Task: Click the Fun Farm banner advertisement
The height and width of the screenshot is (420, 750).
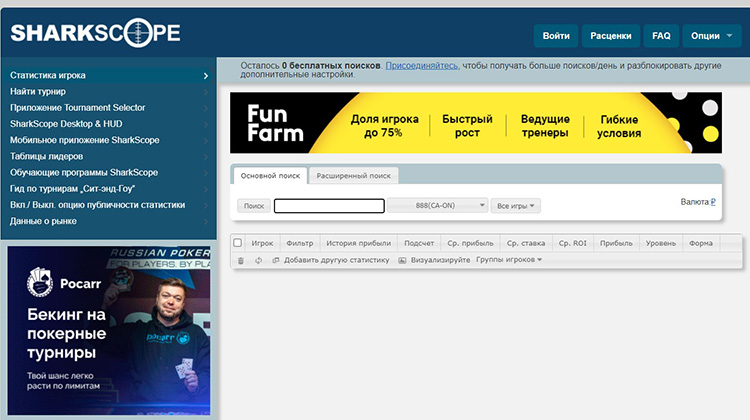Action: (x=476, y=123)
